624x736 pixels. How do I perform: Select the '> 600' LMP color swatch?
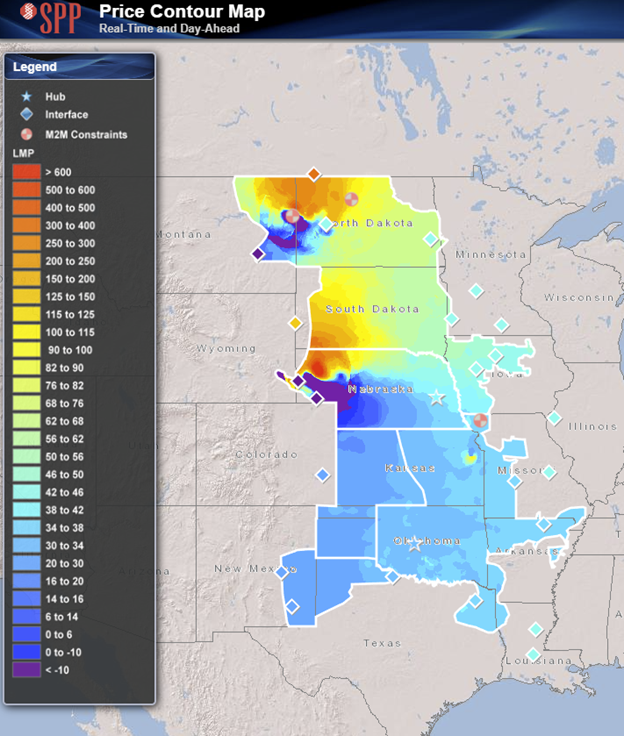pos(26,172)
